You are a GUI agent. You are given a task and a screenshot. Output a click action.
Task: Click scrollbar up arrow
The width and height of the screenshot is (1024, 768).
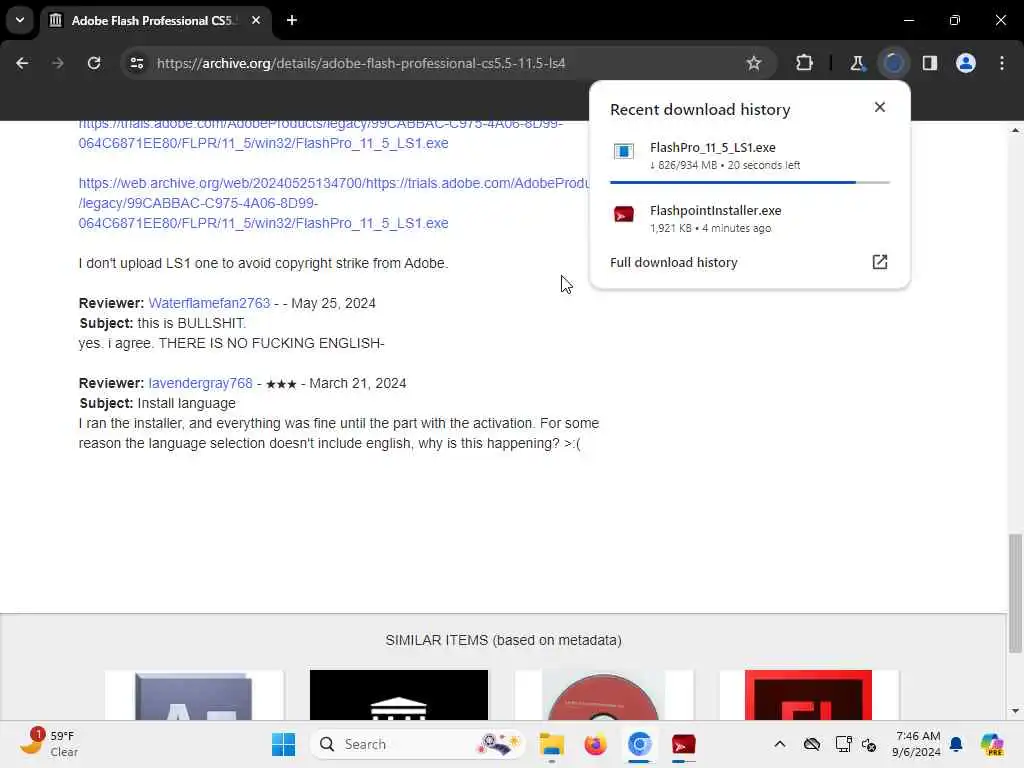[x=1014, y=130]
